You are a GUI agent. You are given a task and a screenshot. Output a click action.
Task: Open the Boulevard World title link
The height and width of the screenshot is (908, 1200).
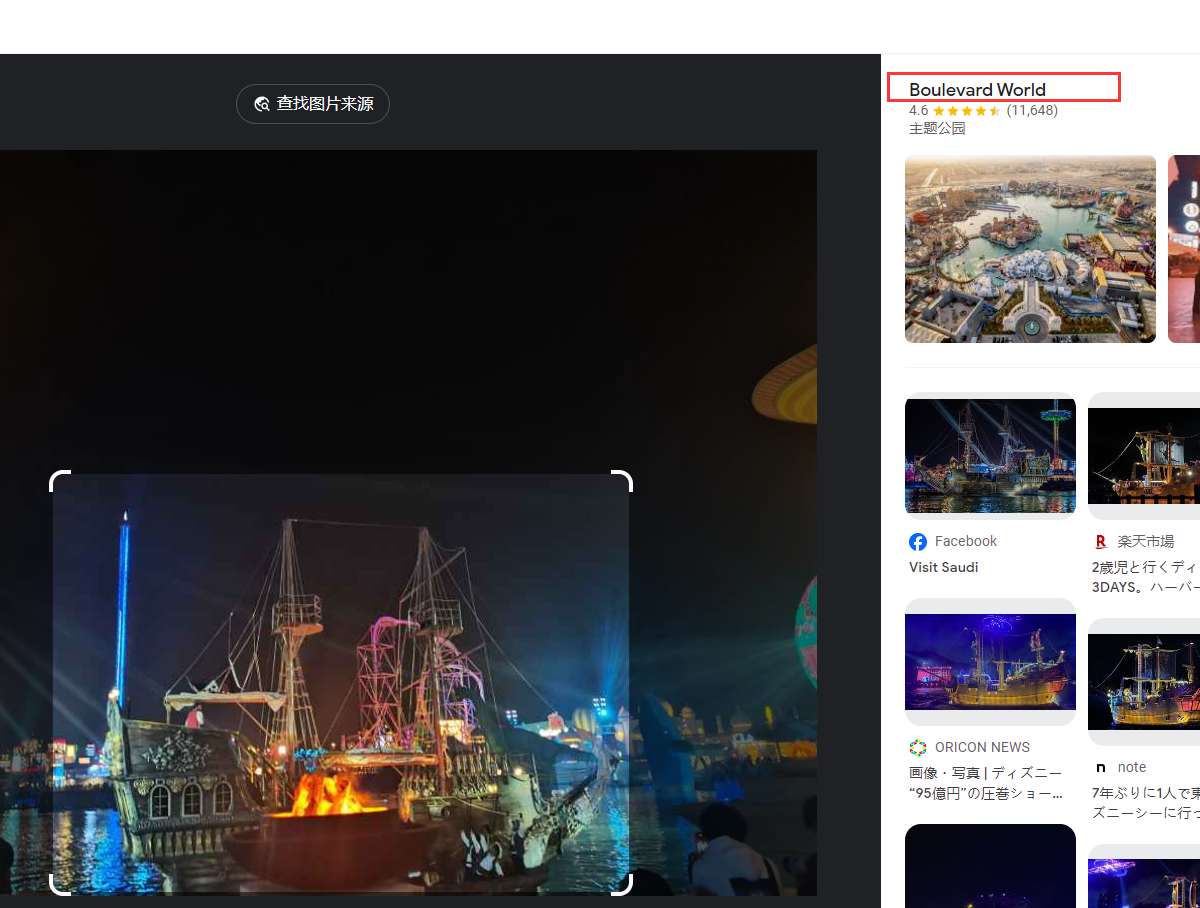point(977,90)
